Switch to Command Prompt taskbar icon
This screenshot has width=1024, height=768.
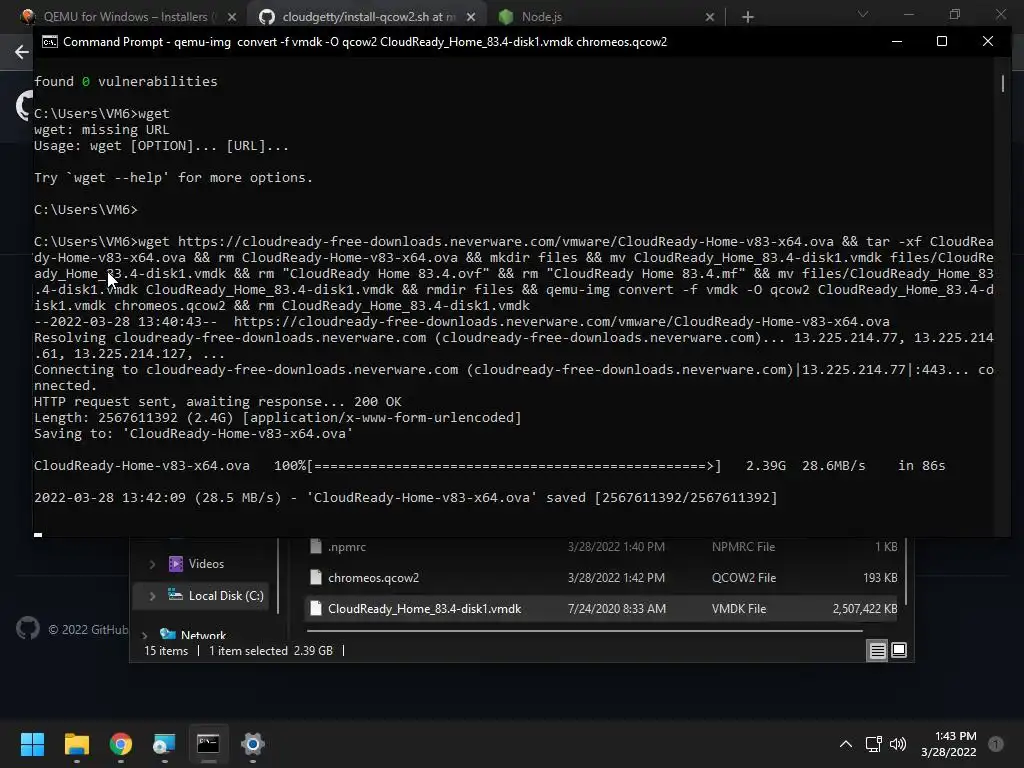point(208,744)
